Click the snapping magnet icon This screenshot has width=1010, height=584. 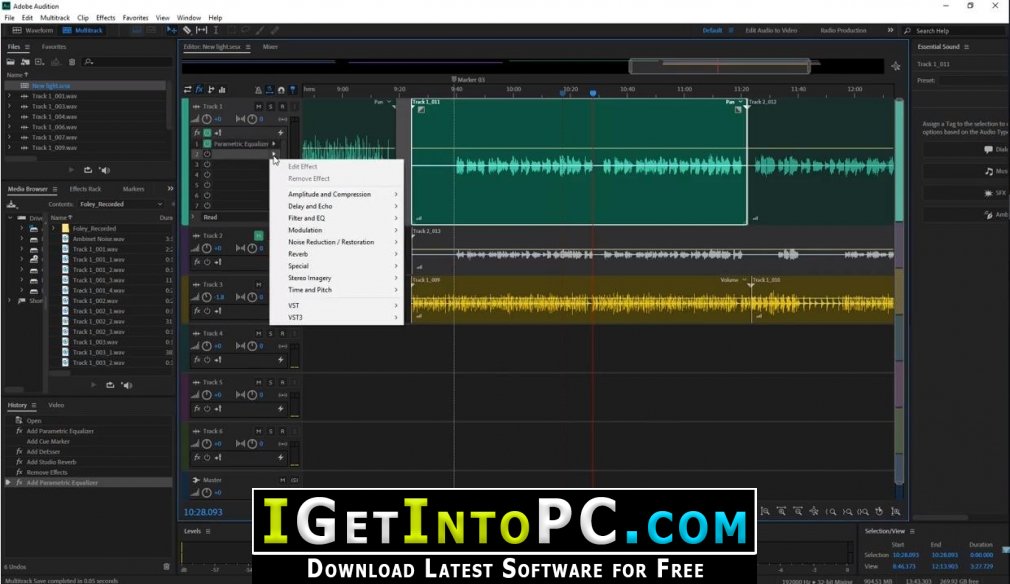pyautogui.click(x=281, y=90)
